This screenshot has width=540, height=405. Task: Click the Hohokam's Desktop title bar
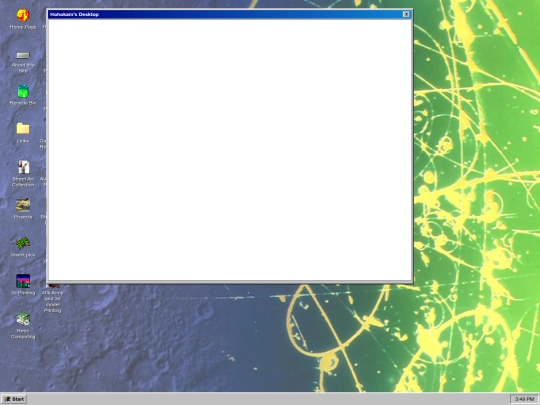pyautogui.click(x=230, y=14)
